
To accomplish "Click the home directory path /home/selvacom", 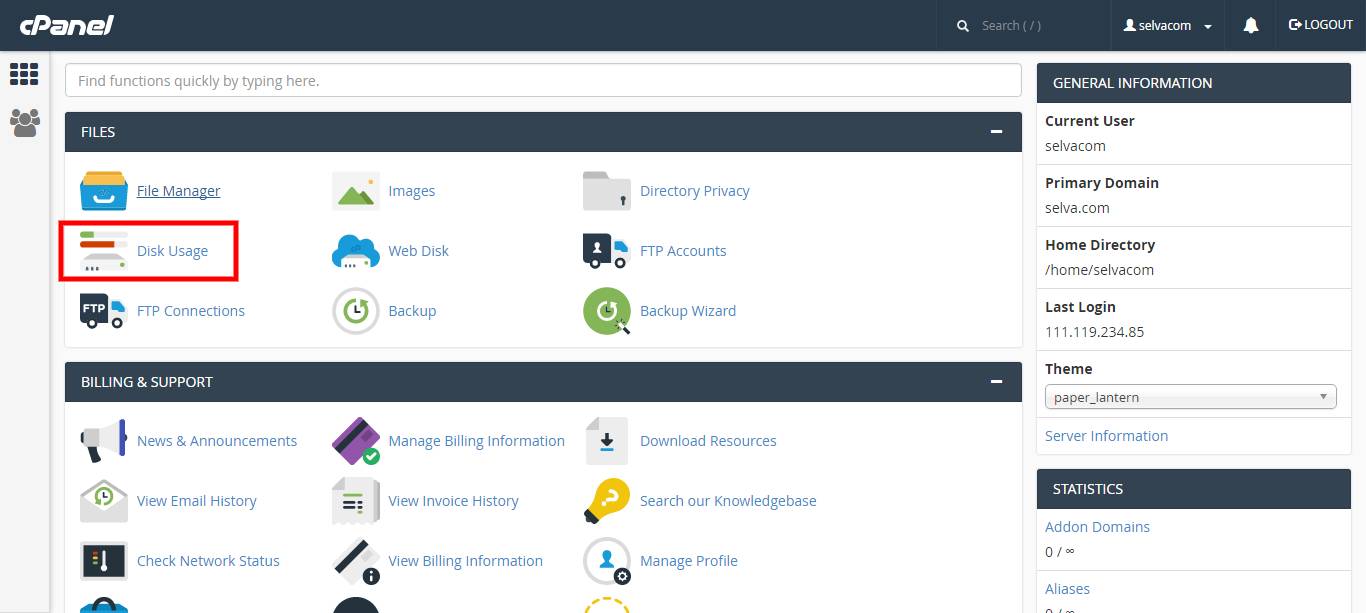I will [1100, 270].
